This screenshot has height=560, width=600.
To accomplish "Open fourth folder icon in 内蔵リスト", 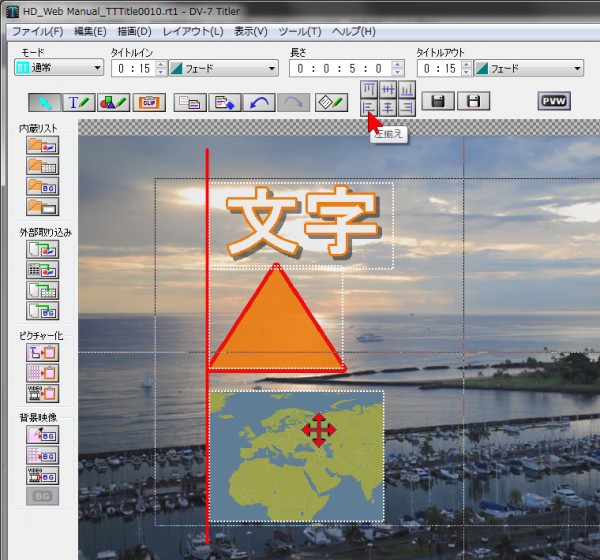I will pyautogui.click(x=42, y=207).
